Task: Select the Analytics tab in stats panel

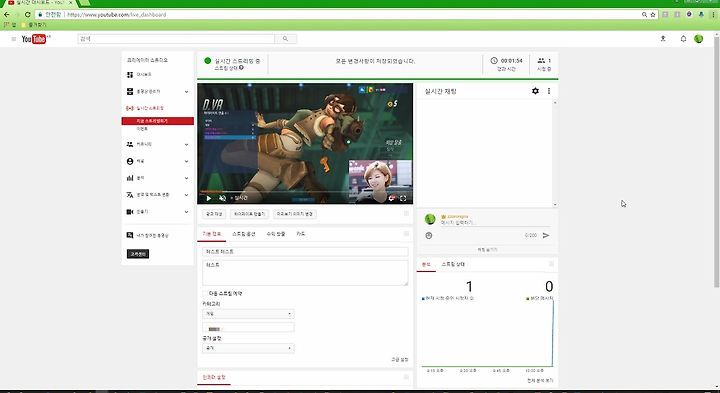Action: coord(426,264)
